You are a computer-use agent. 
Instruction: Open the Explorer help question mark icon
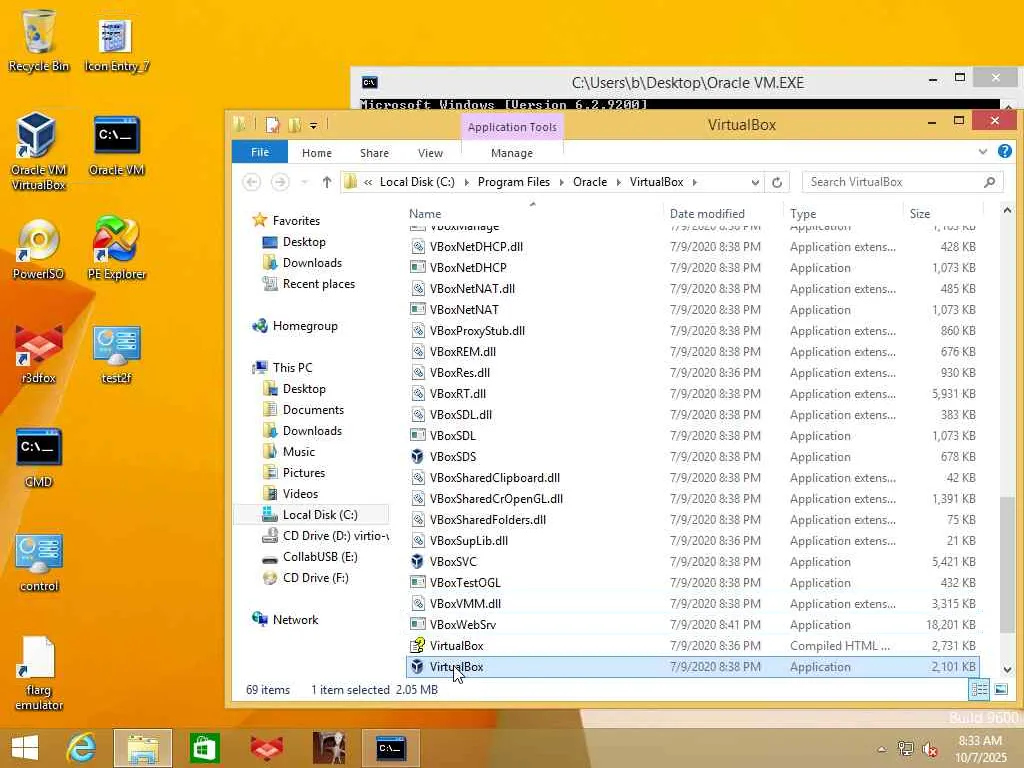point(1004,152)
